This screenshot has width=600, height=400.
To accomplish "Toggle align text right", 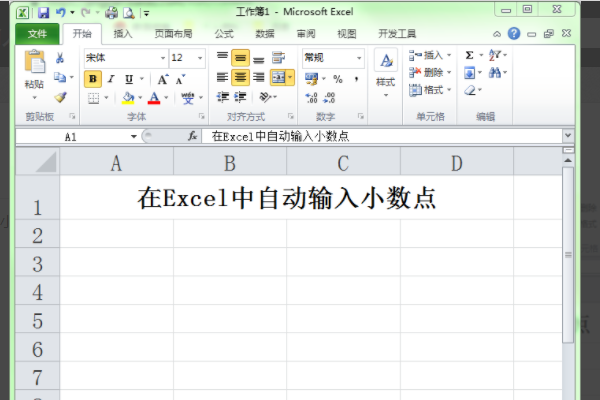I will (259, 78).
